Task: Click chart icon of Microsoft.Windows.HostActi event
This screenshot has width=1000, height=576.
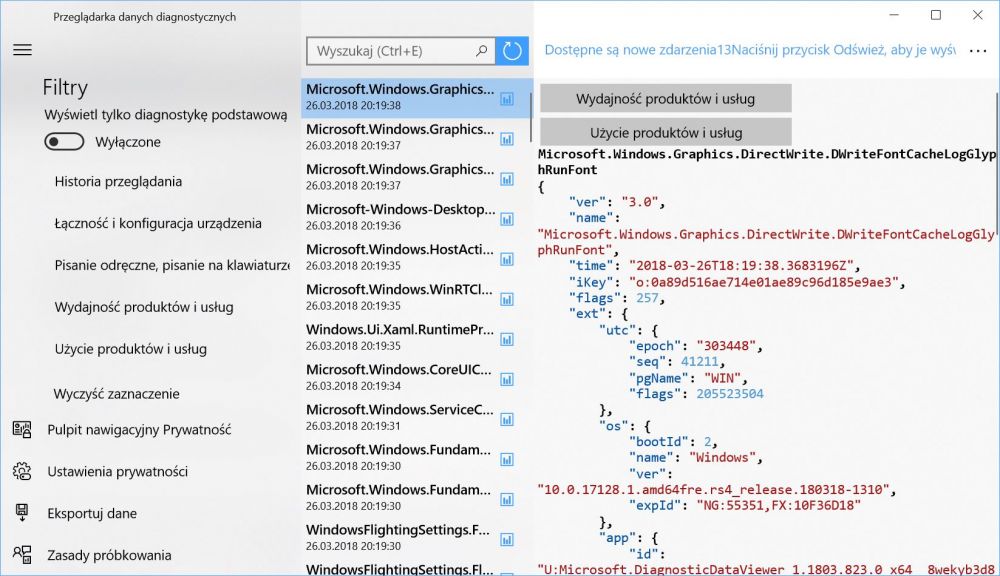Action: coord(507,259)
